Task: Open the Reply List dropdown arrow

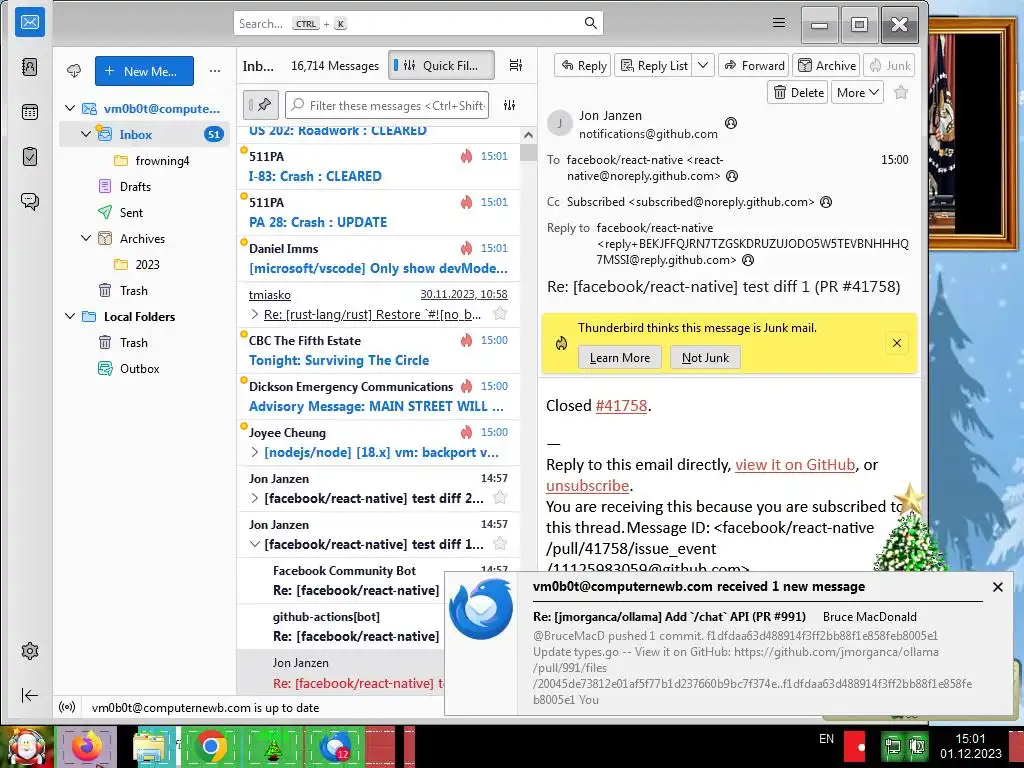Action: click(x=703, y=65)
